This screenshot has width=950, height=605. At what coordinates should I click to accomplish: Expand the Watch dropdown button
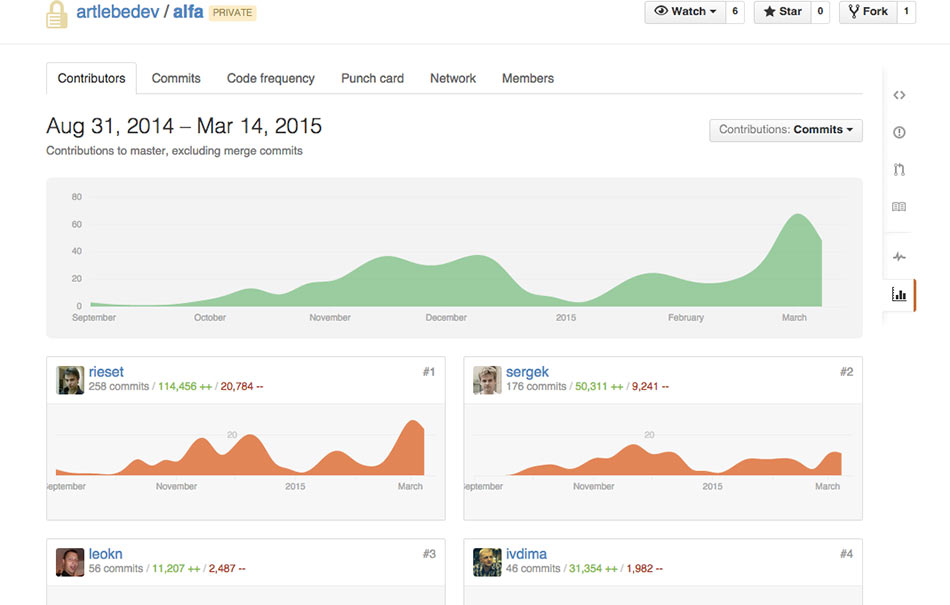coord(684,12)
